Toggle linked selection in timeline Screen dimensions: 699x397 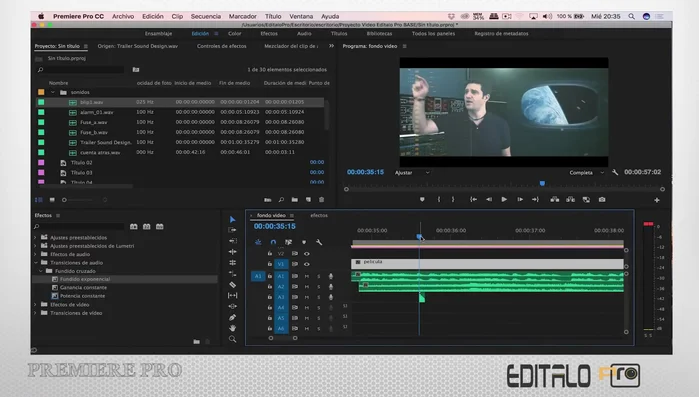coord(288,242)
